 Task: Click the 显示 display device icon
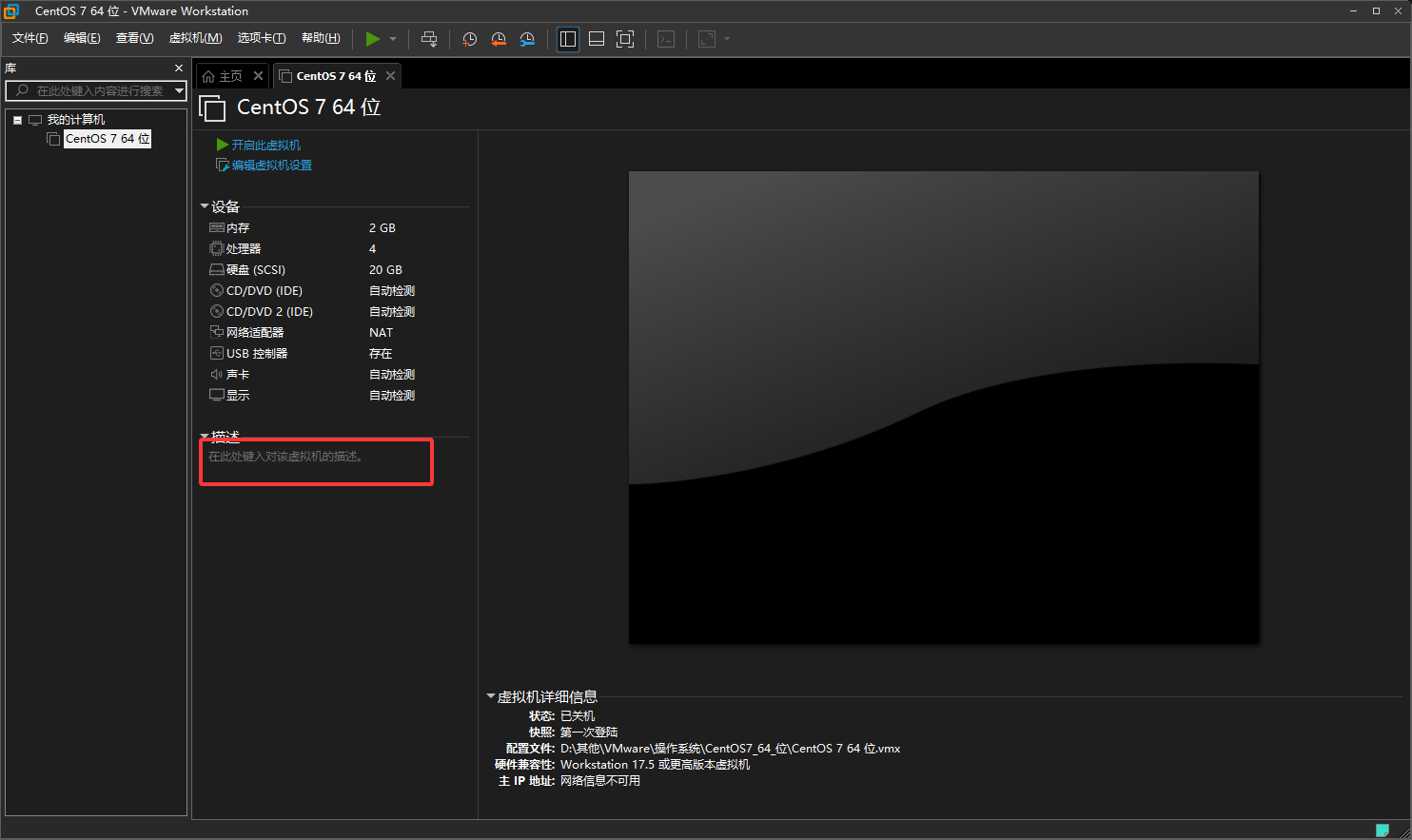217,396
